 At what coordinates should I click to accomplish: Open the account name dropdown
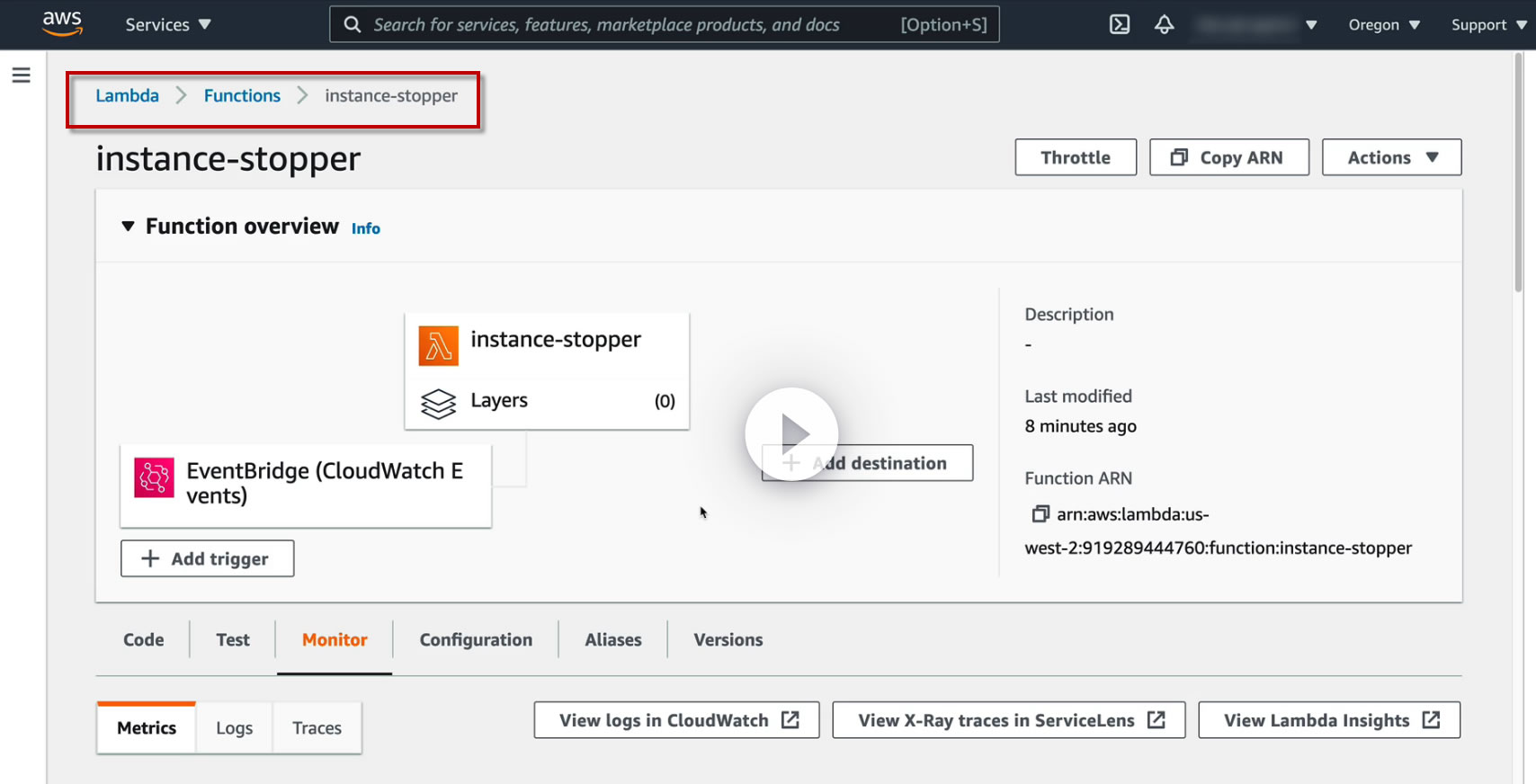[1257, 24]
